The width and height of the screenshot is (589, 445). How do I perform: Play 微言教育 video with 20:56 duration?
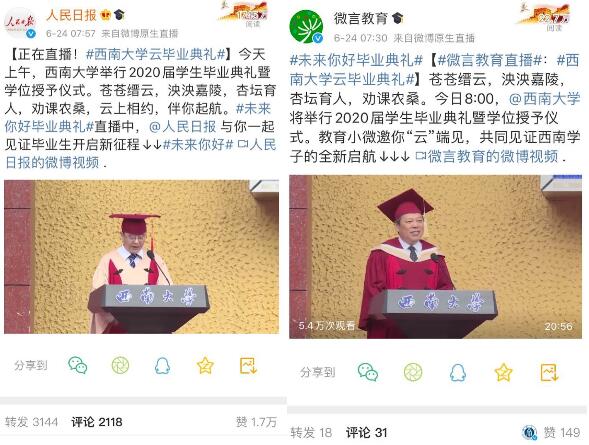coord(435,257)
